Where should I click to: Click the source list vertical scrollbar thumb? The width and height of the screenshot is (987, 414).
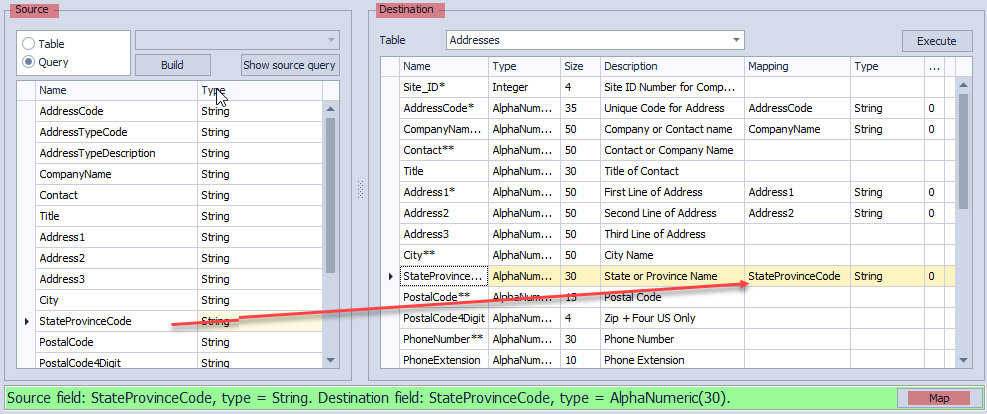[331, 194]
